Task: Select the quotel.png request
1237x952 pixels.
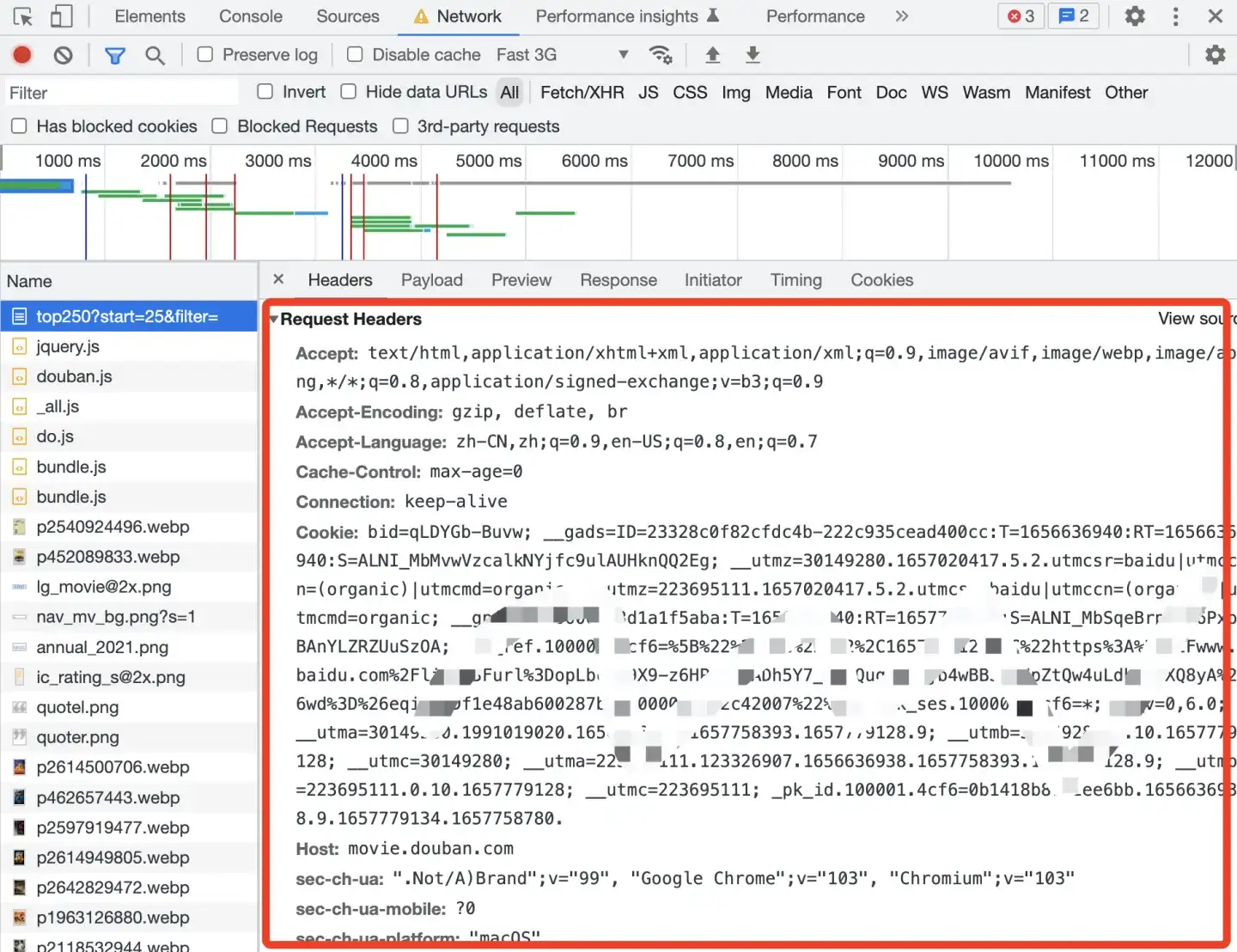Action: 129,707
